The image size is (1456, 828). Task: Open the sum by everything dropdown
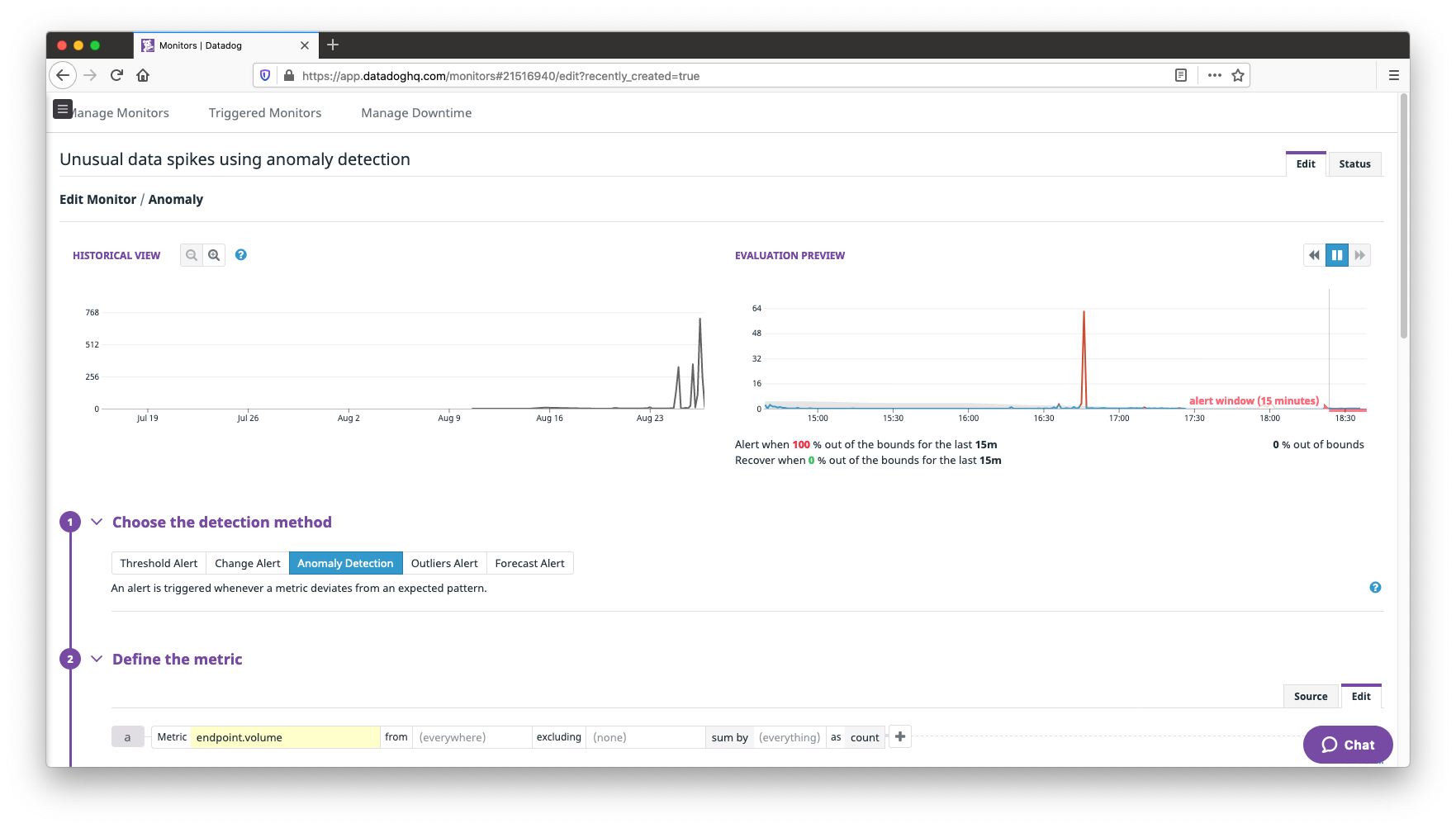coord(789,736)
